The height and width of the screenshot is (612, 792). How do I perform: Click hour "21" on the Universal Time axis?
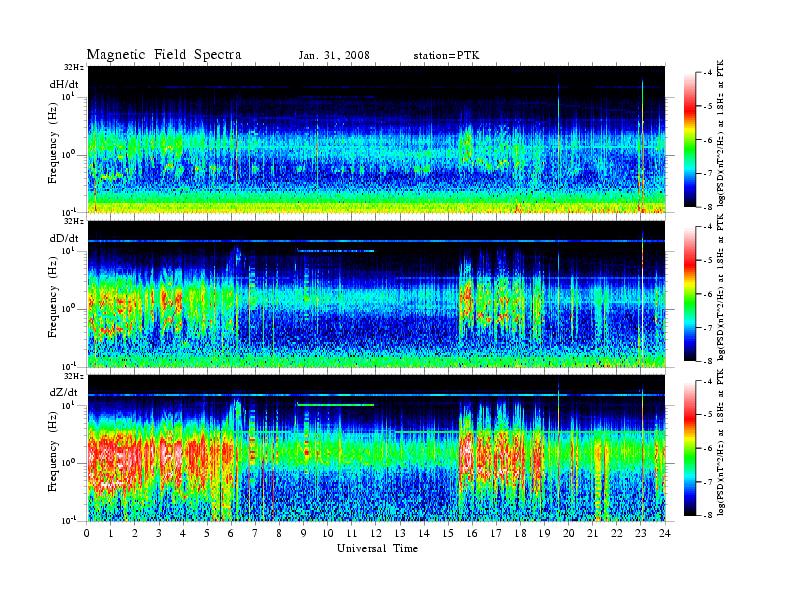[592, 533]
